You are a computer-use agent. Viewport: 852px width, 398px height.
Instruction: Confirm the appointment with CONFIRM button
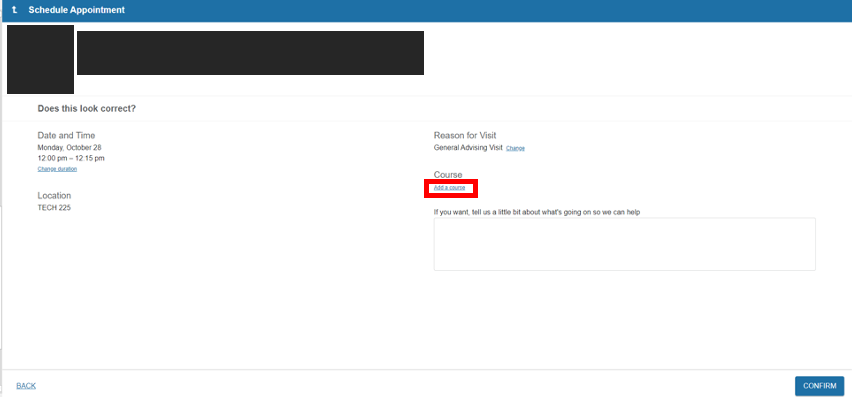pos(819,386)
